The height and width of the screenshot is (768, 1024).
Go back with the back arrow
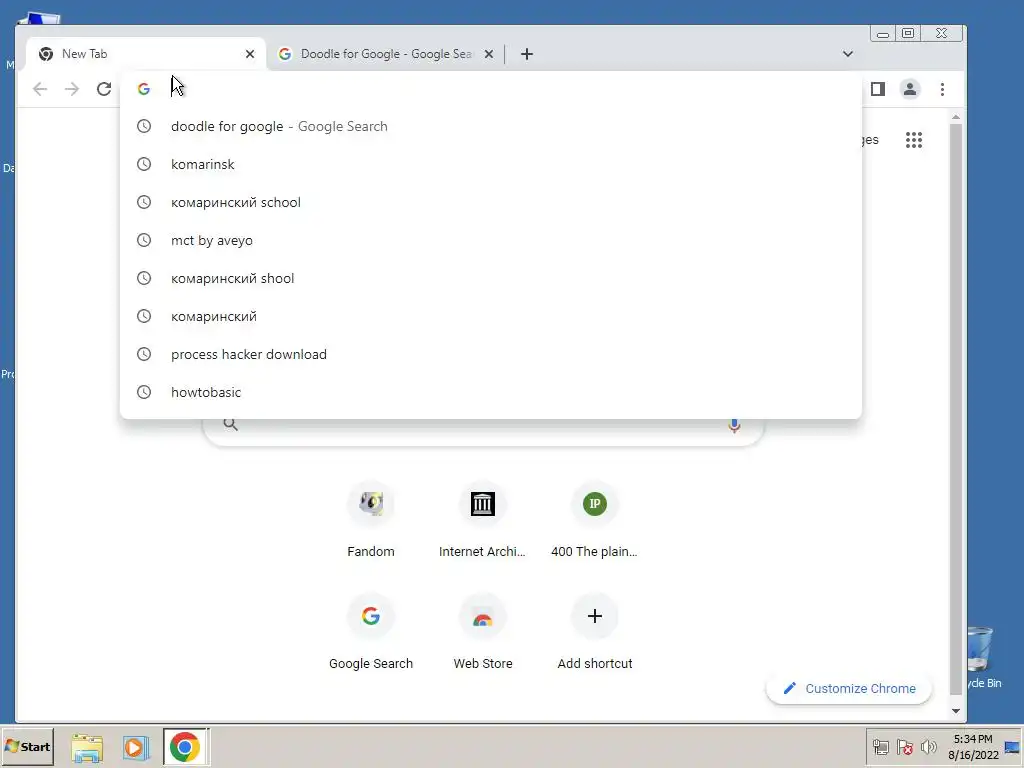click(x=40, y=89)
